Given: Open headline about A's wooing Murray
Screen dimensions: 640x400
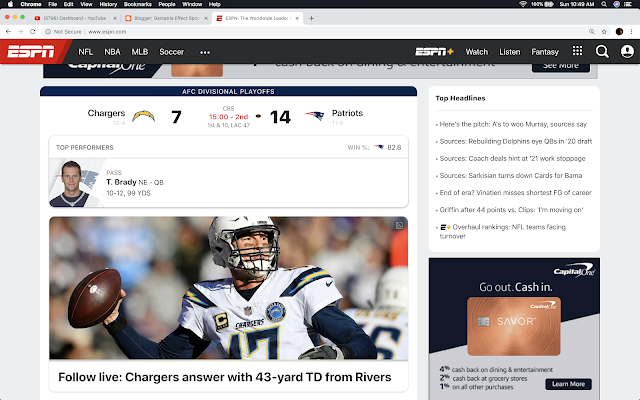Looking at the screenshot, I should [513, 124].
